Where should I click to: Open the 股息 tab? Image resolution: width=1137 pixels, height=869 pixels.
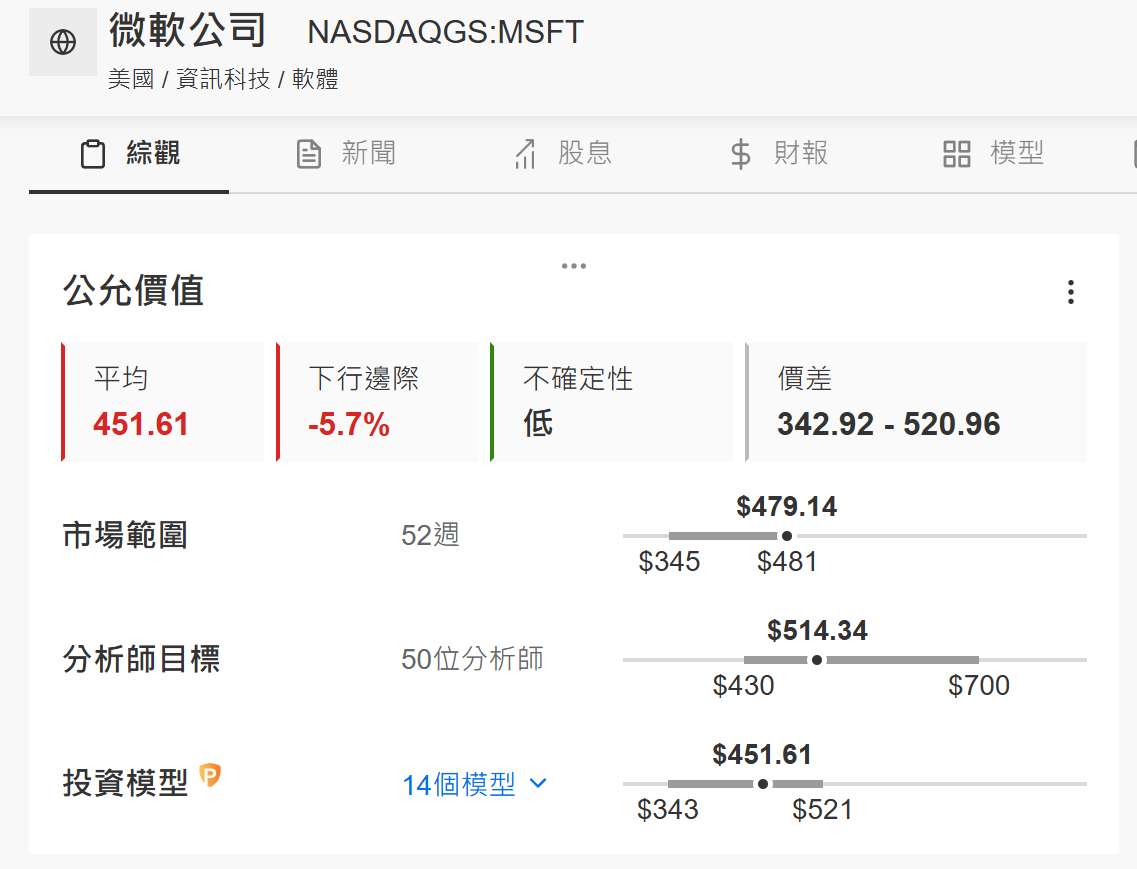coord(563,154)
